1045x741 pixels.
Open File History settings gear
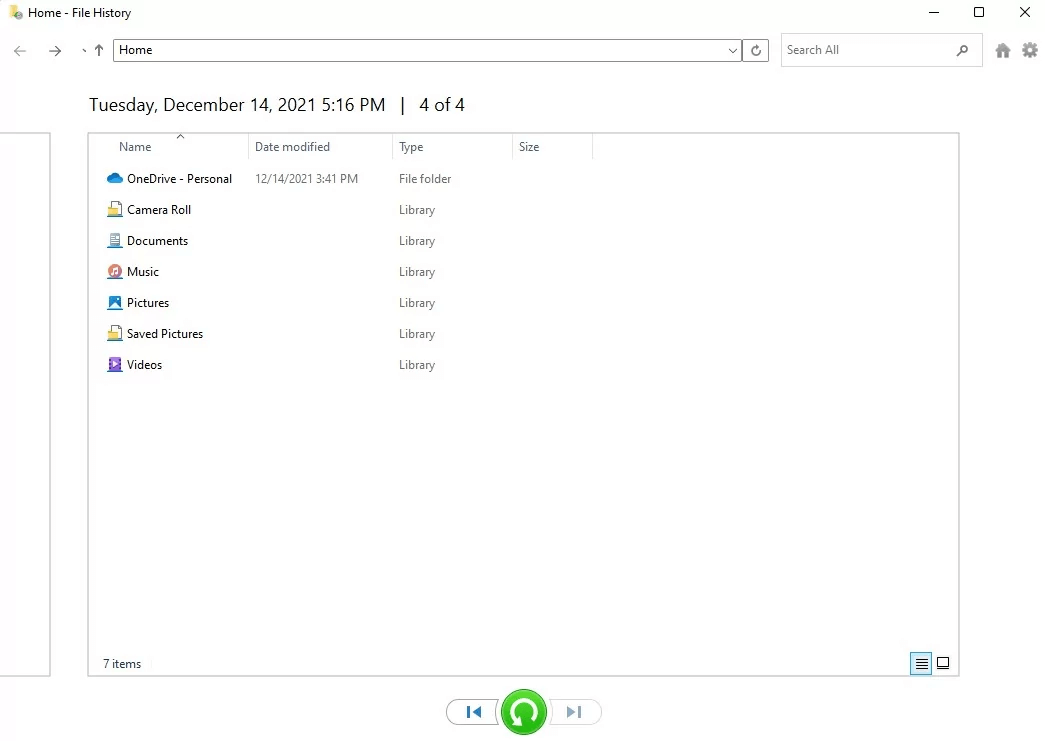tap(1030, 49)
